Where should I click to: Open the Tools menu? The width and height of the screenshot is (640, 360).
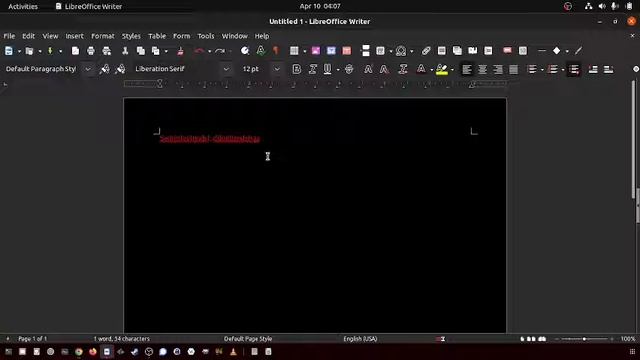tap(206, 36)
